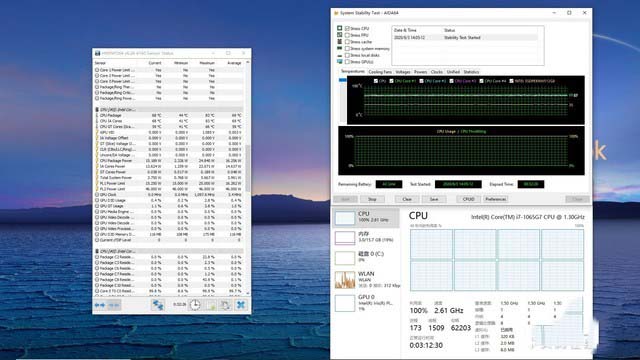Click the Average column header in HWiNFO
The height and width of the screenshot is (360, 640).
click(x=234, y=63)
